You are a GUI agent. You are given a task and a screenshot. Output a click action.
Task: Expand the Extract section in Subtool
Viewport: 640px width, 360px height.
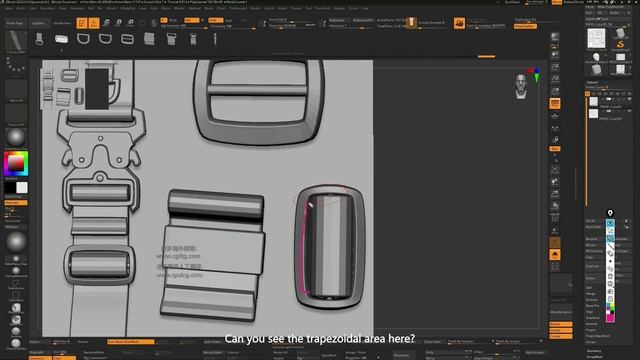point(591,342)
